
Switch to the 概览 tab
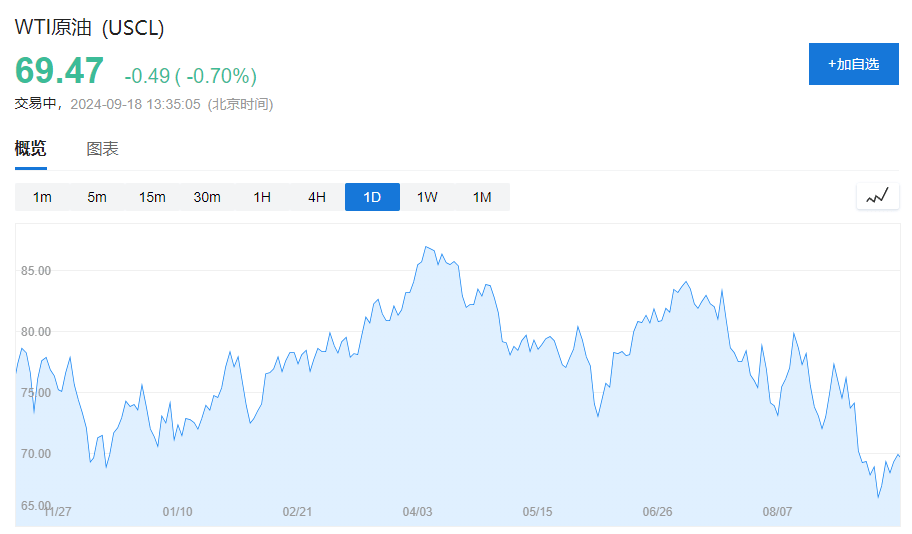click(30, 149)
